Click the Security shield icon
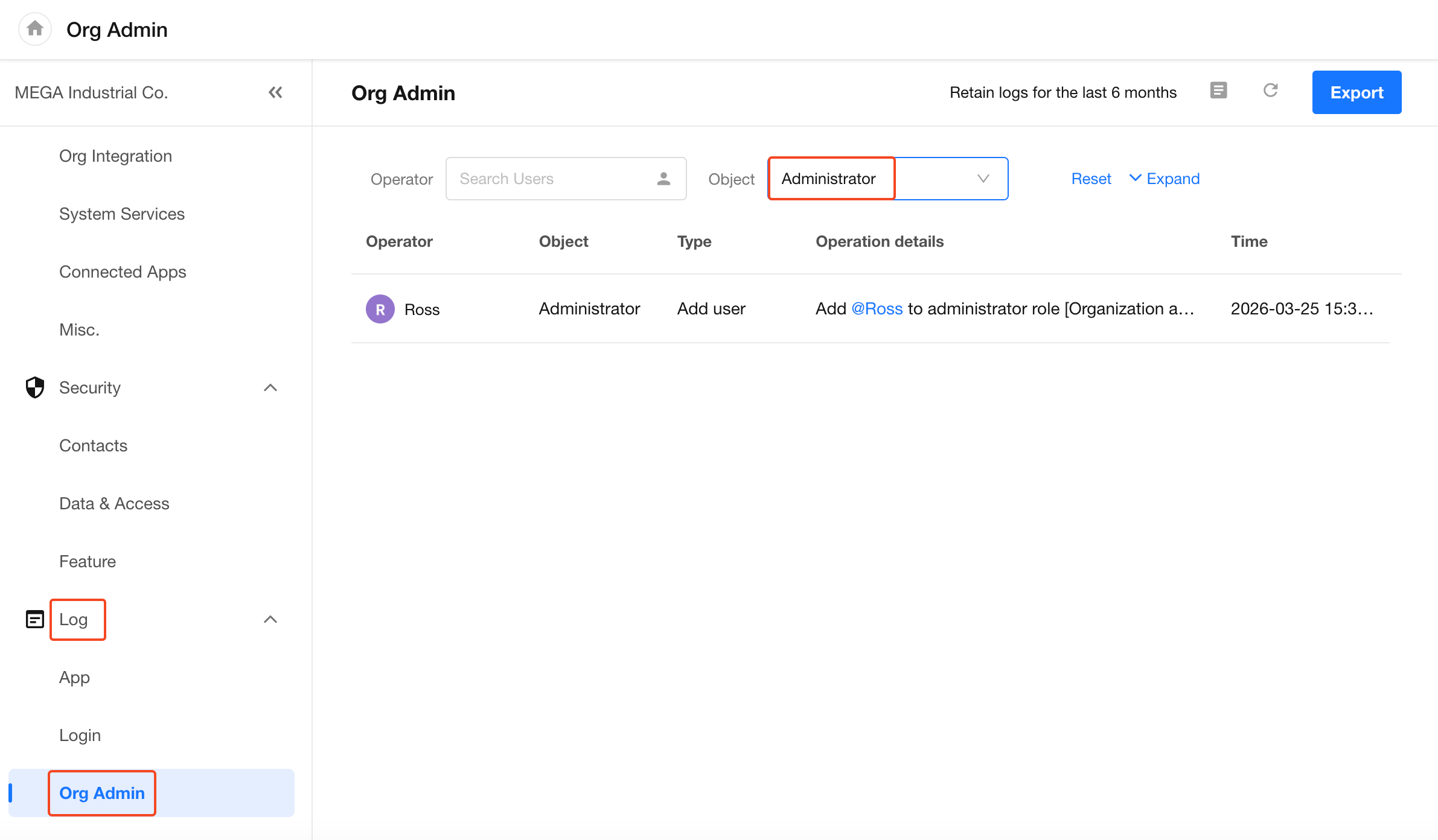This screenshot has height=840, width=1438. 35,387
